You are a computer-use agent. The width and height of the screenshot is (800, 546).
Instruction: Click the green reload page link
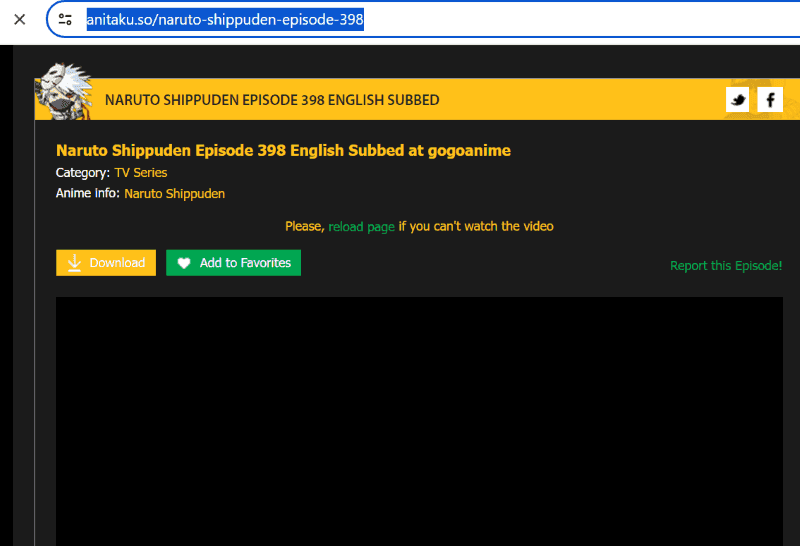tap(361, 227)
